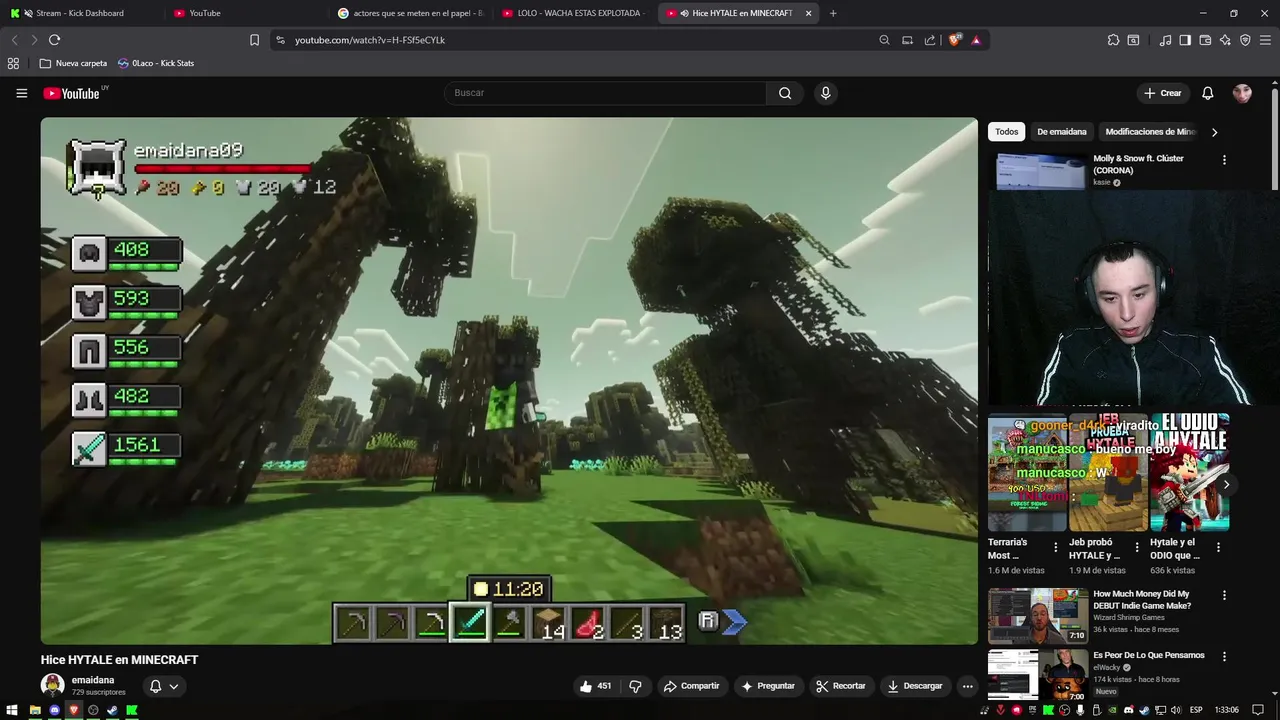Select the Todos filter chip
Viewport: 1280px width, 720px height.
(1007, 132)
